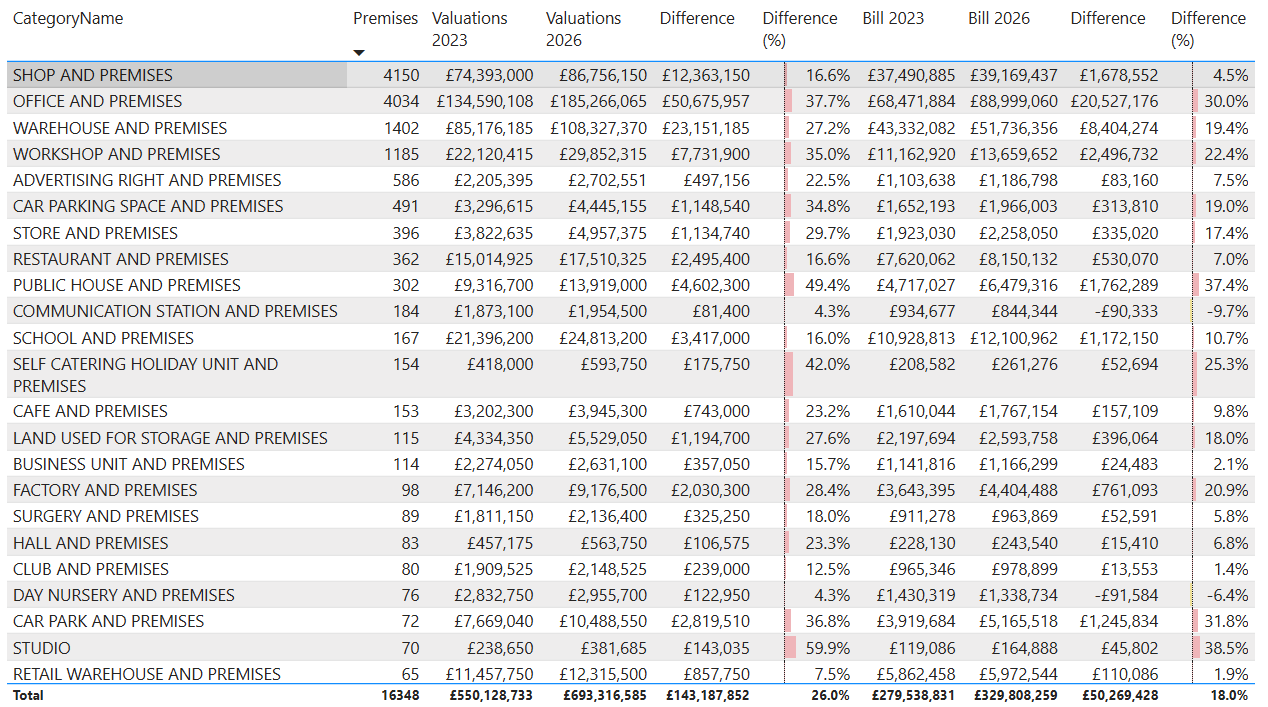Select the CAR PARK AND PREMISES row

click(x=108, y=621)
